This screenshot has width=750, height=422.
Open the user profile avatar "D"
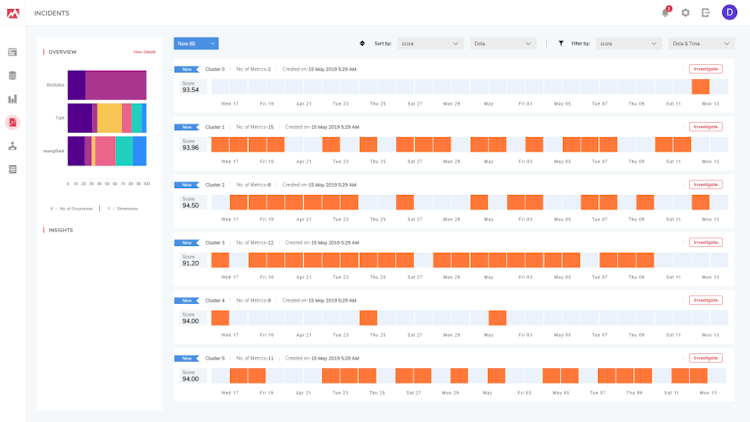729,12
